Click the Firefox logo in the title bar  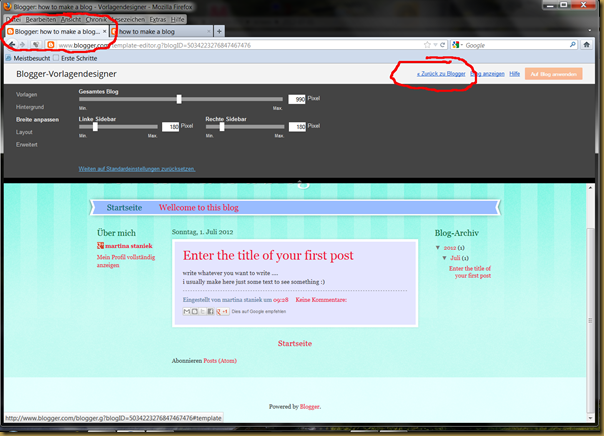click(x=7, y=6)
